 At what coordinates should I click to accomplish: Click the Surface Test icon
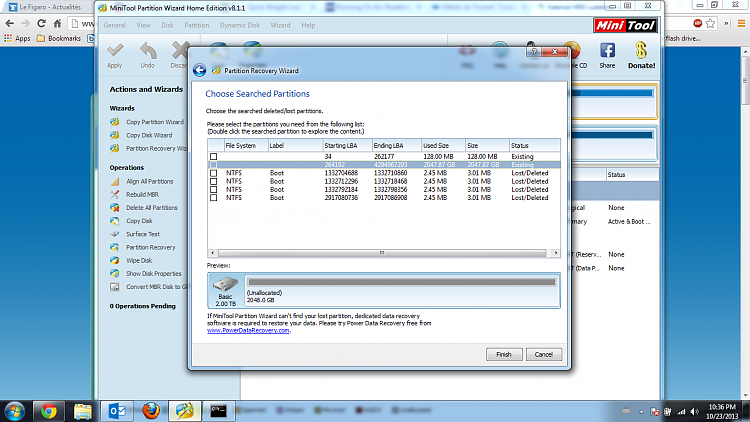pyautogui.click(x=115, y=234)
